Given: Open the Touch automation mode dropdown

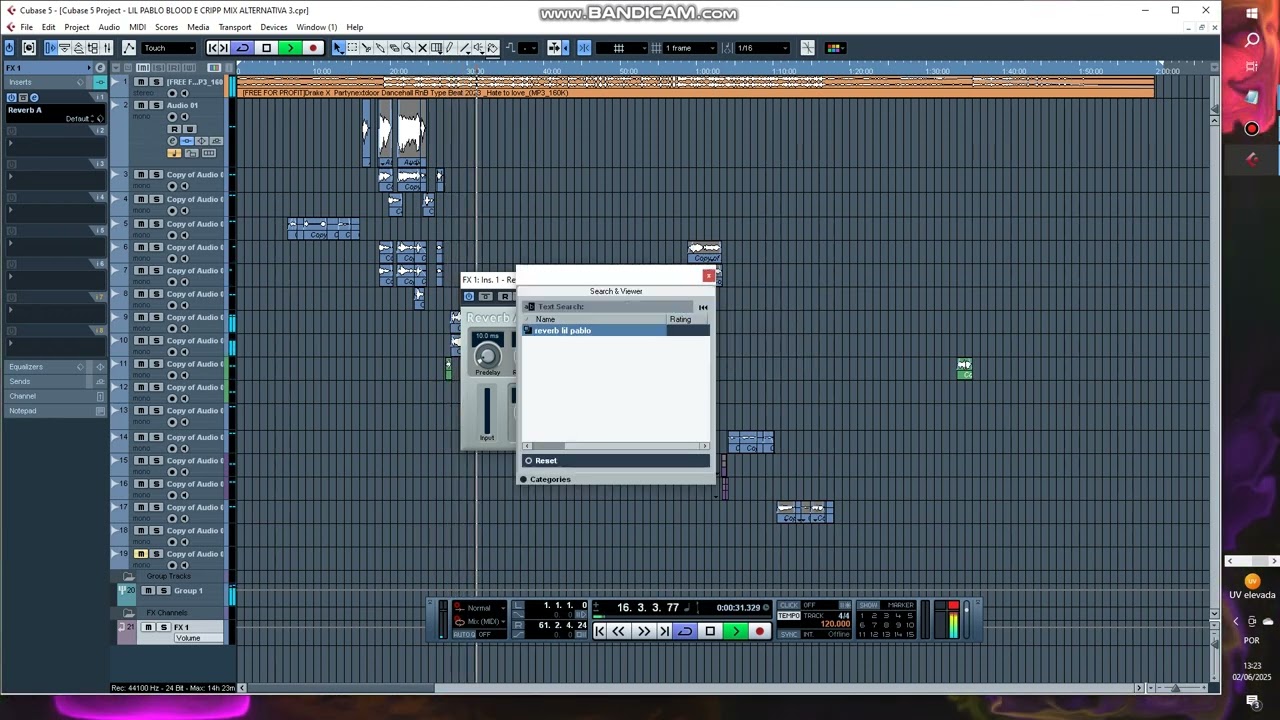Looking at the screenshot, I should pos(169,47).
